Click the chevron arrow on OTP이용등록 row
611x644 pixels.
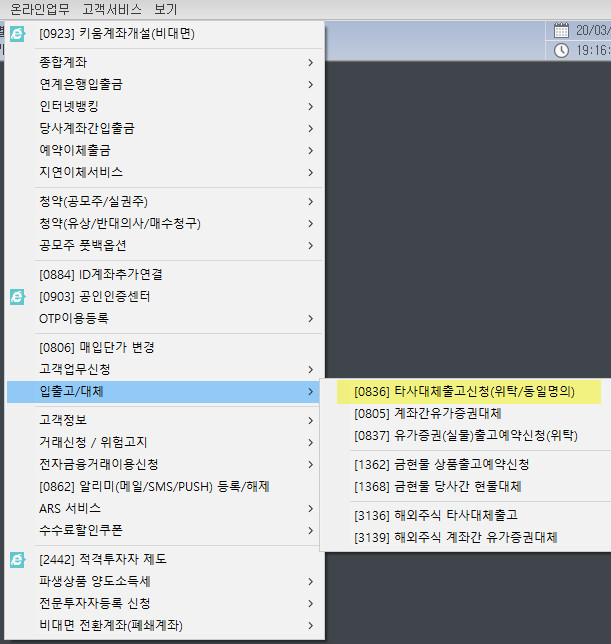pyautogui.click(x=310, y=319)
